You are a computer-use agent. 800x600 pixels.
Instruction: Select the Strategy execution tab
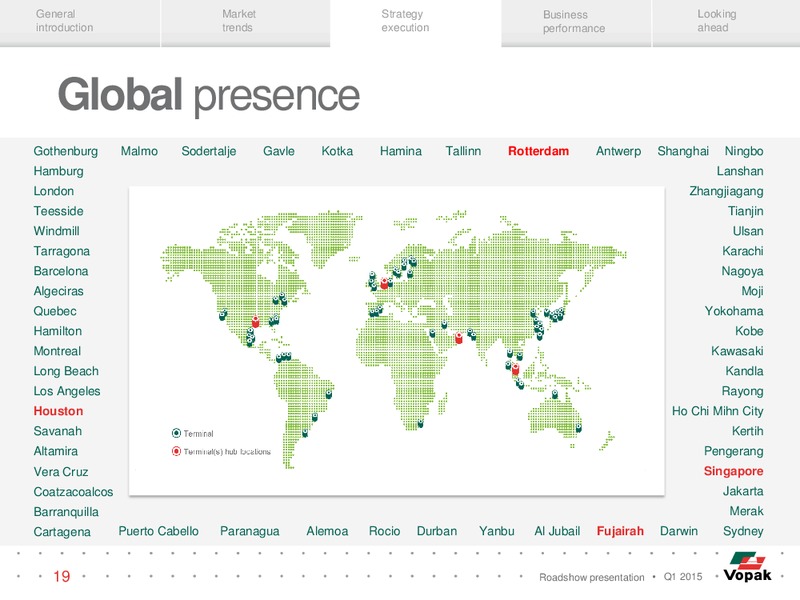[415, 23]
